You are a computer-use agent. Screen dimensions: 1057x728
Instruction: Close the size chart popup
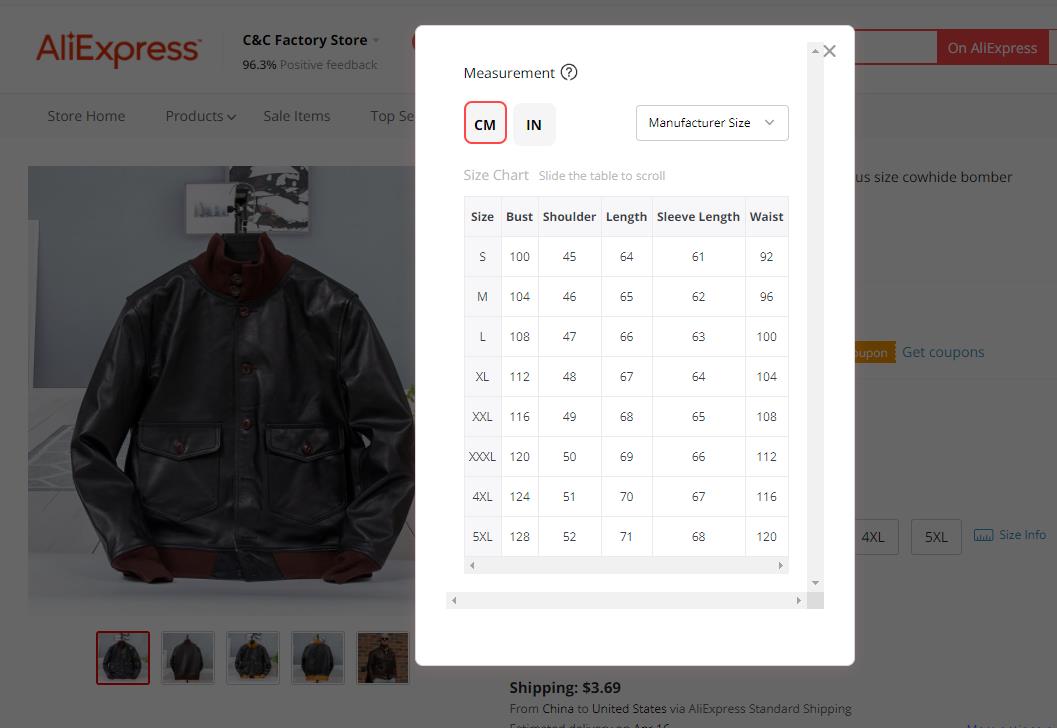tap(830, 51)
